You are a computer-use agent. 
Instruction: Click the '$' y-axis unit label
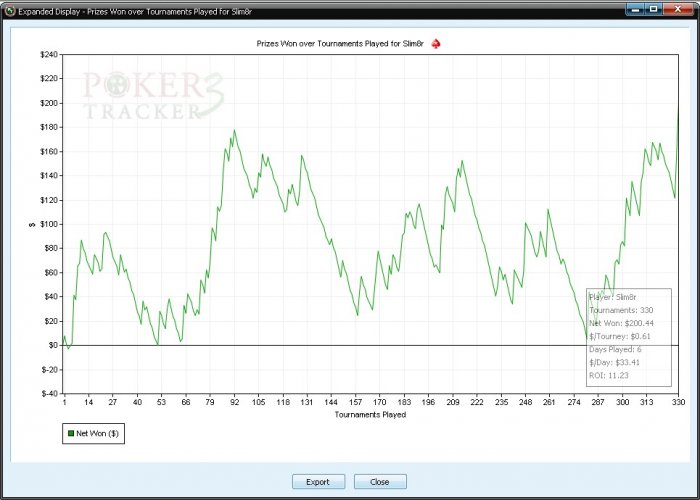(x=32, y=225)
